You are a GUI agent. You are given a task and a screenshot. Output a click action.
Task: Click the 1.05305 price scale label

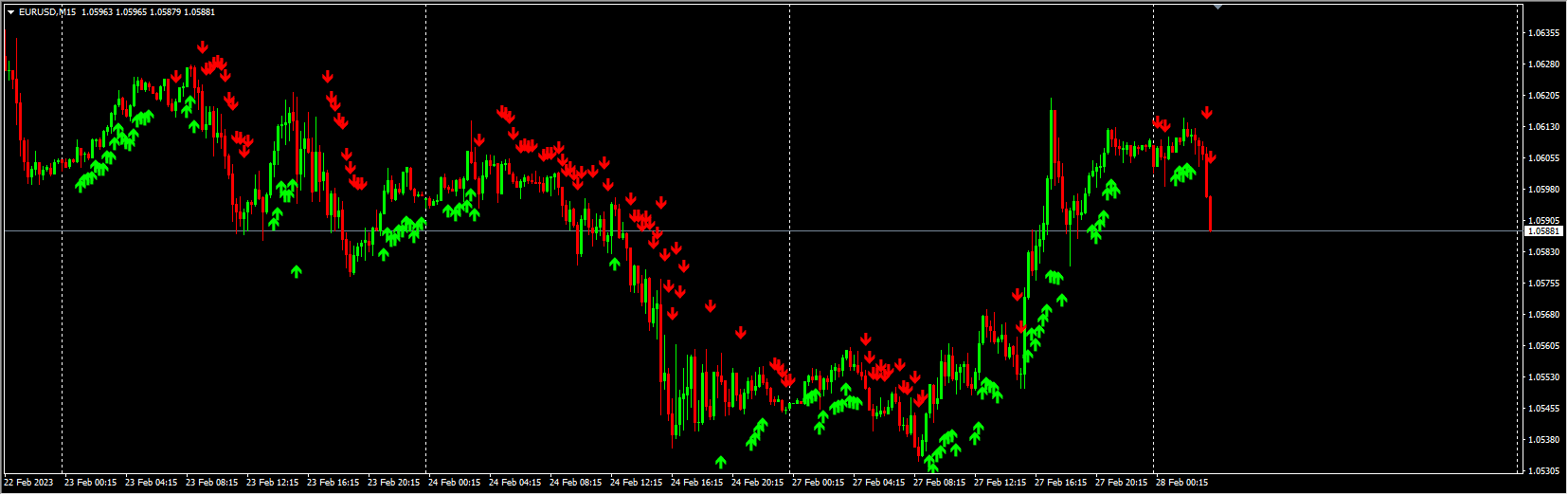click(1543, 471)
